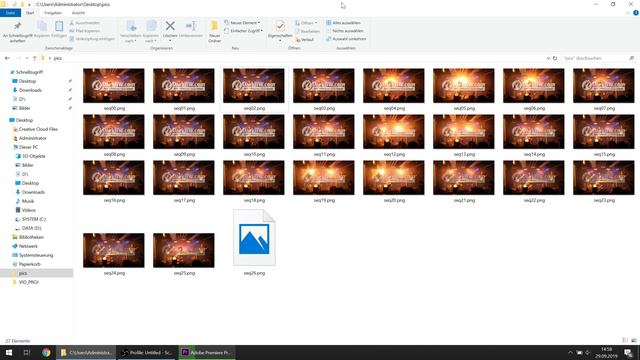This screenshot has height=360, width=640.
Task: Select the seq26.png generic image icon
Action: (254, 238)
